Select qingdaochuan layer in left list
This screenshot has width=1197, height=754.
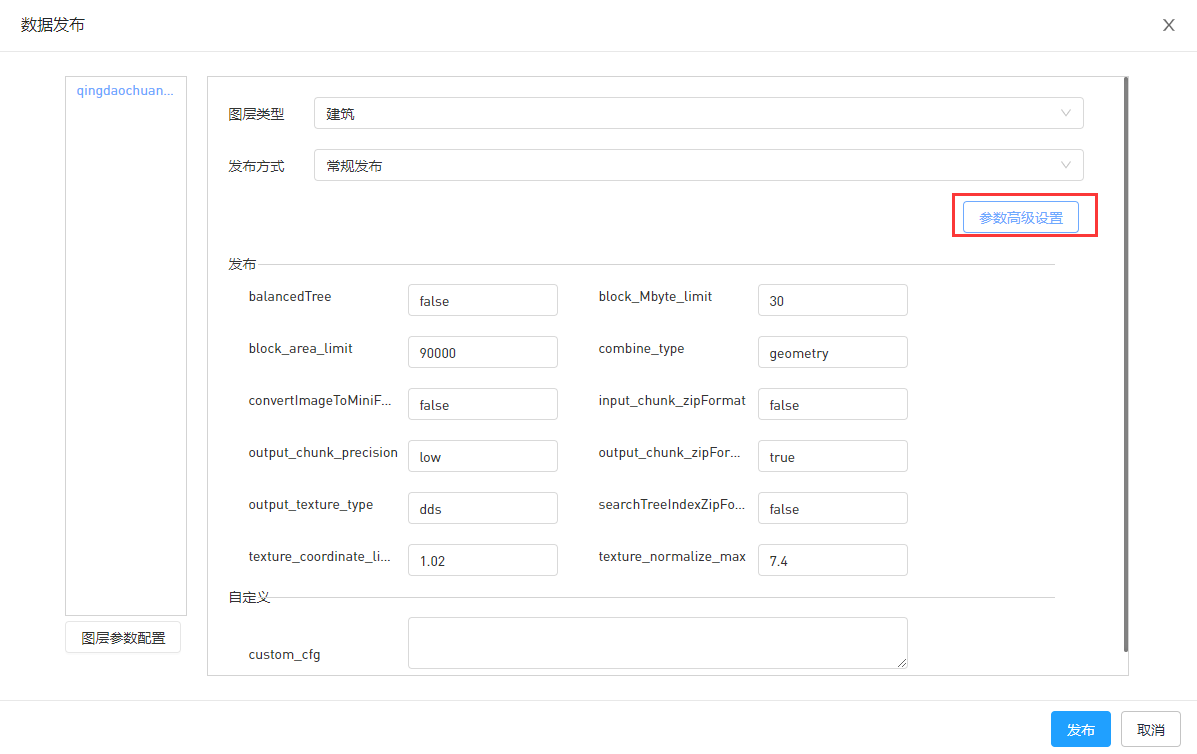coord(125,90)
